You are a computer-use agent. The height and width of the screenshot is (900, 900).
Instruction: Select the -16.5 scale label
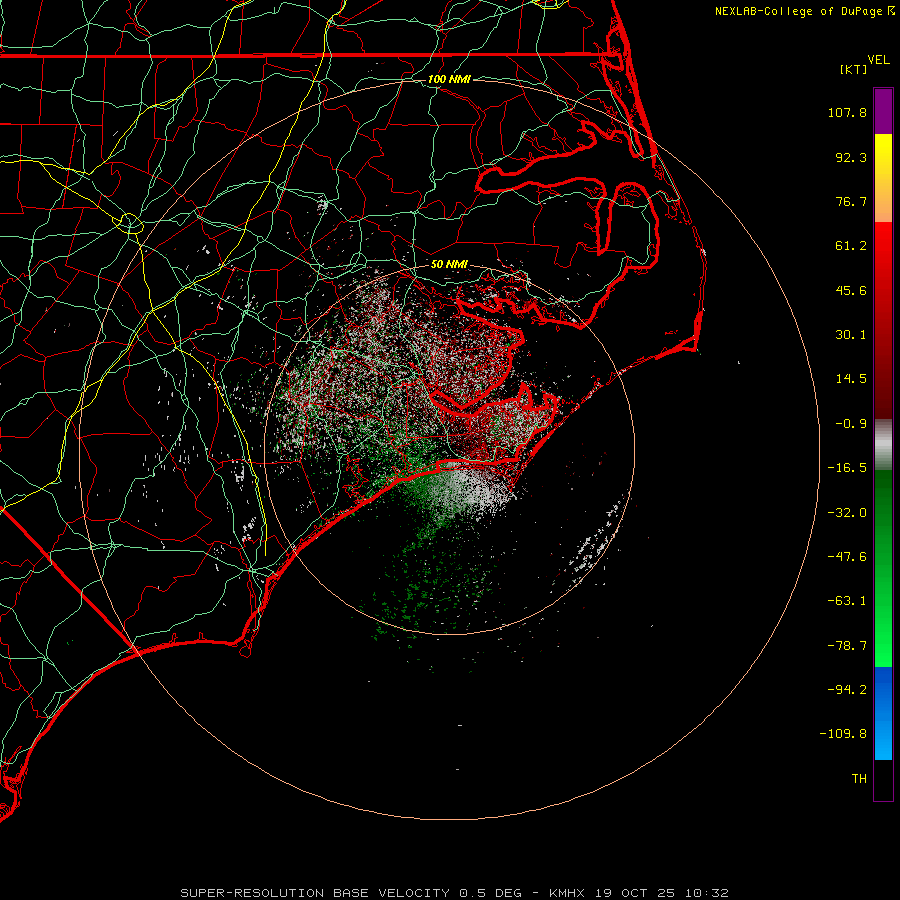pyautogui.click(x=847, y=468)
